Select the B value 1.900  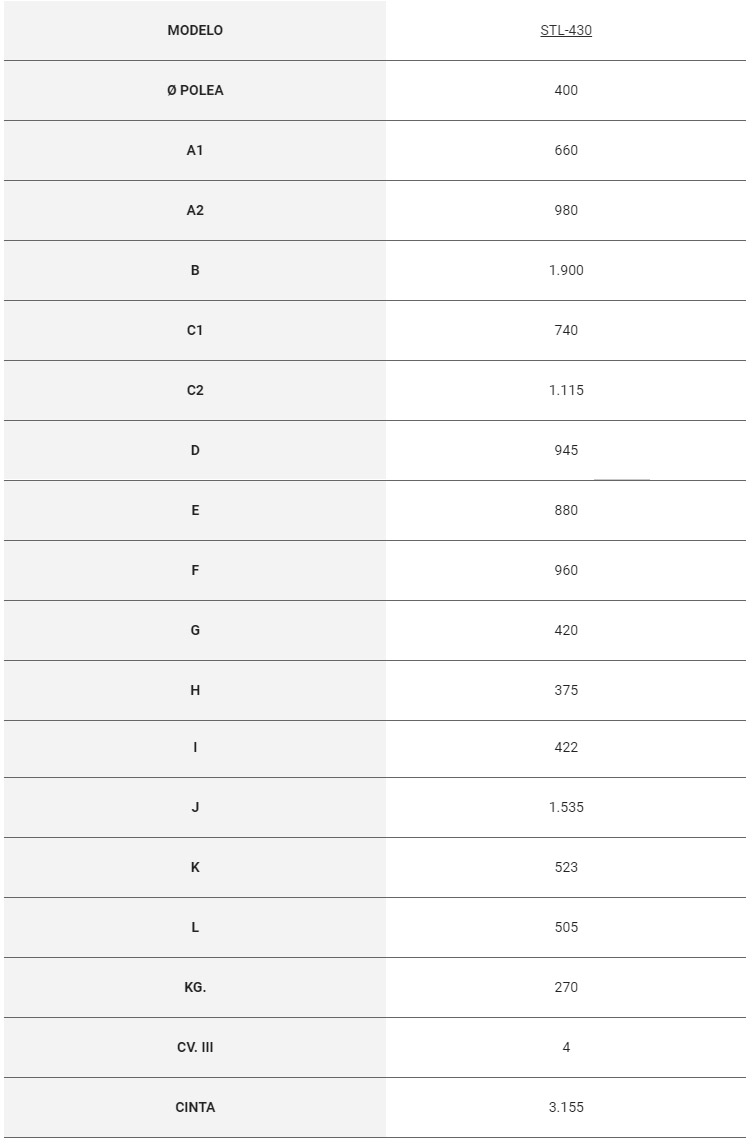click(566, 270)
